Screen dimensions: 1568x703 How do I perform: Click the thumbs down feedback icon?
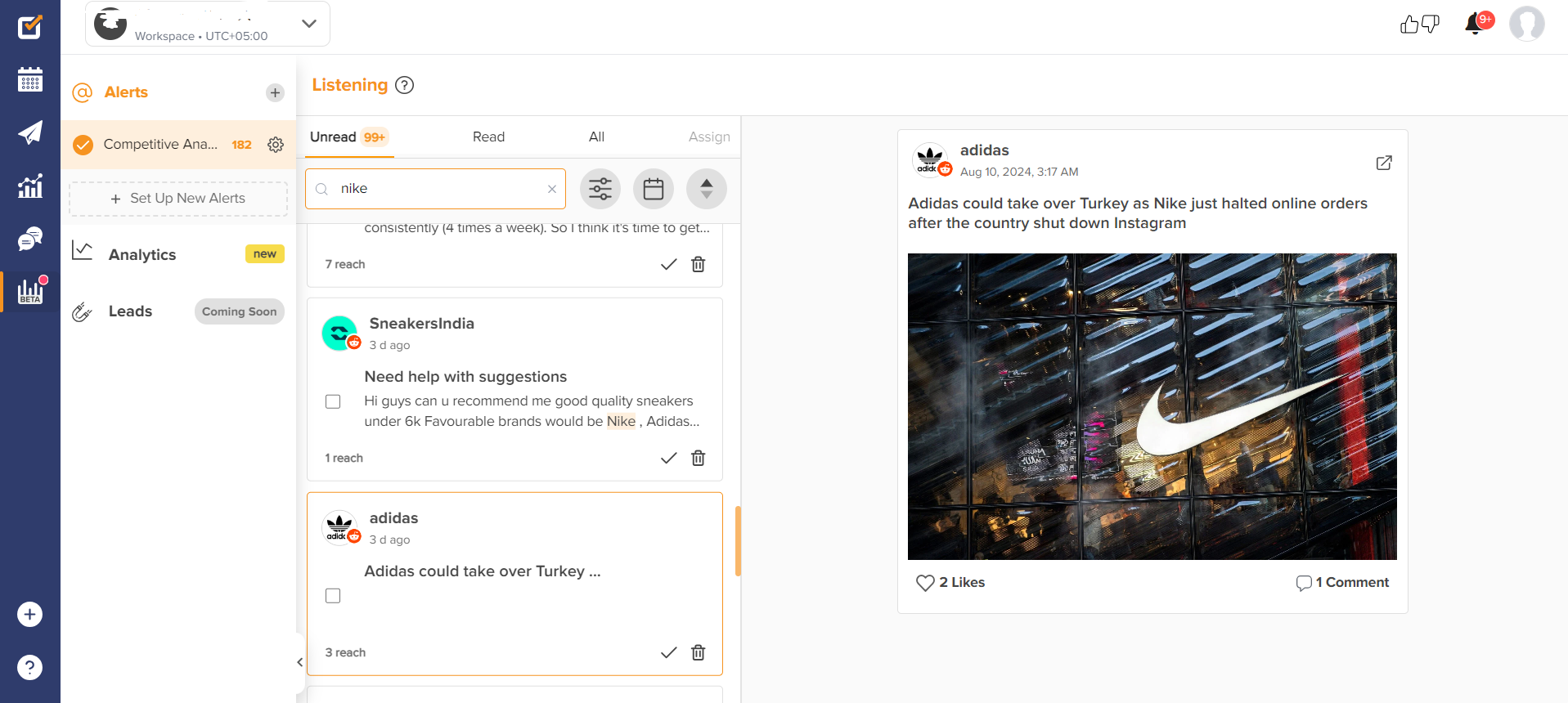coord(1431,25)
